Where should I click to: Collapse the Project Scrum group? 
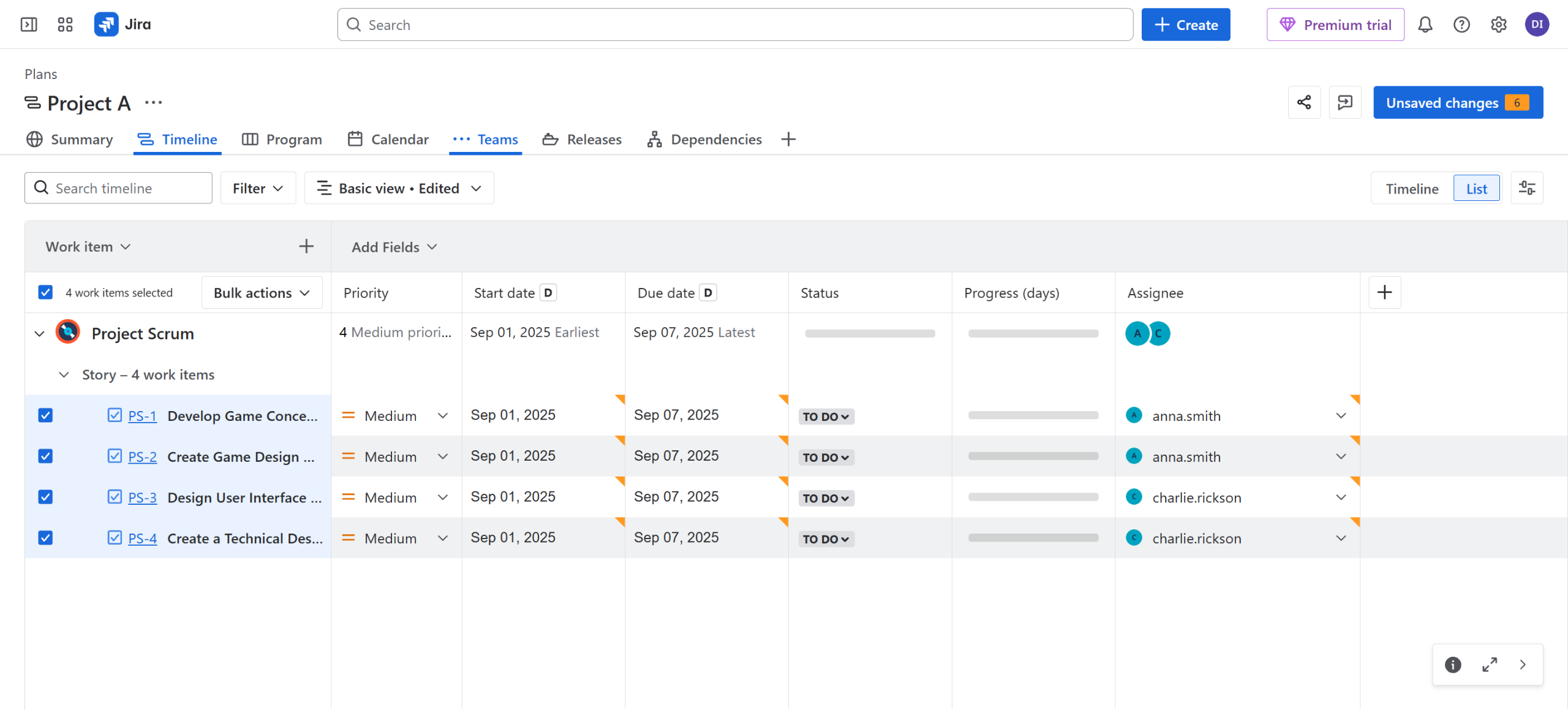coord(39,334)
